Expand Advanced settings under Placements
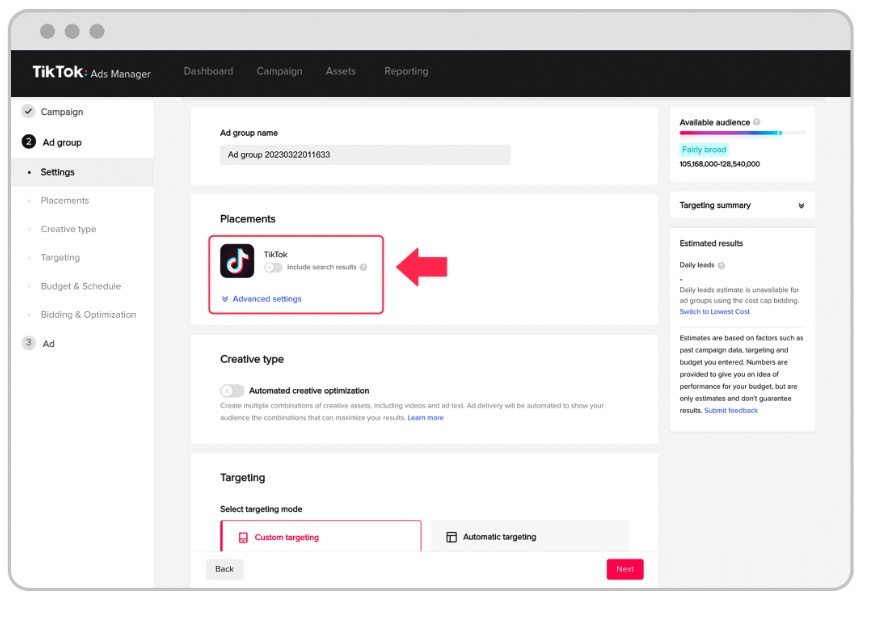Image resolution: width=876 pixels, height=625 pixels. pos(261,299)
